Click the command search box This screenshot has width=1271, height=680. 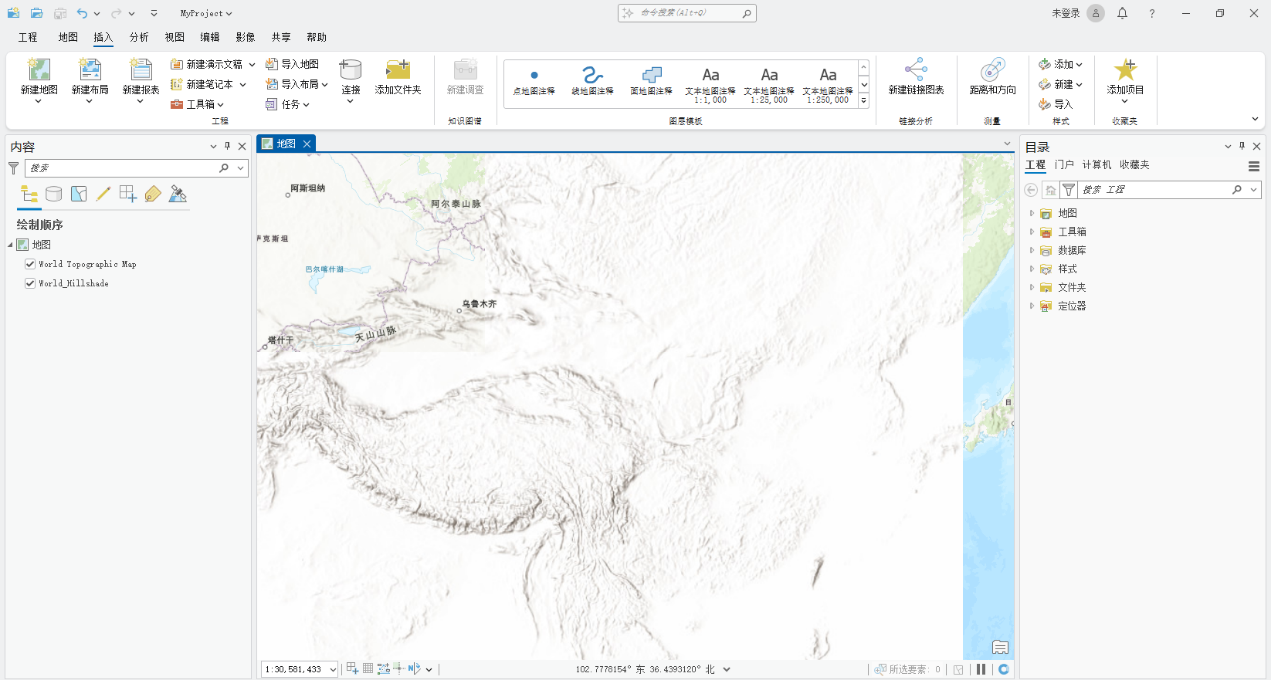click(687, 13)
